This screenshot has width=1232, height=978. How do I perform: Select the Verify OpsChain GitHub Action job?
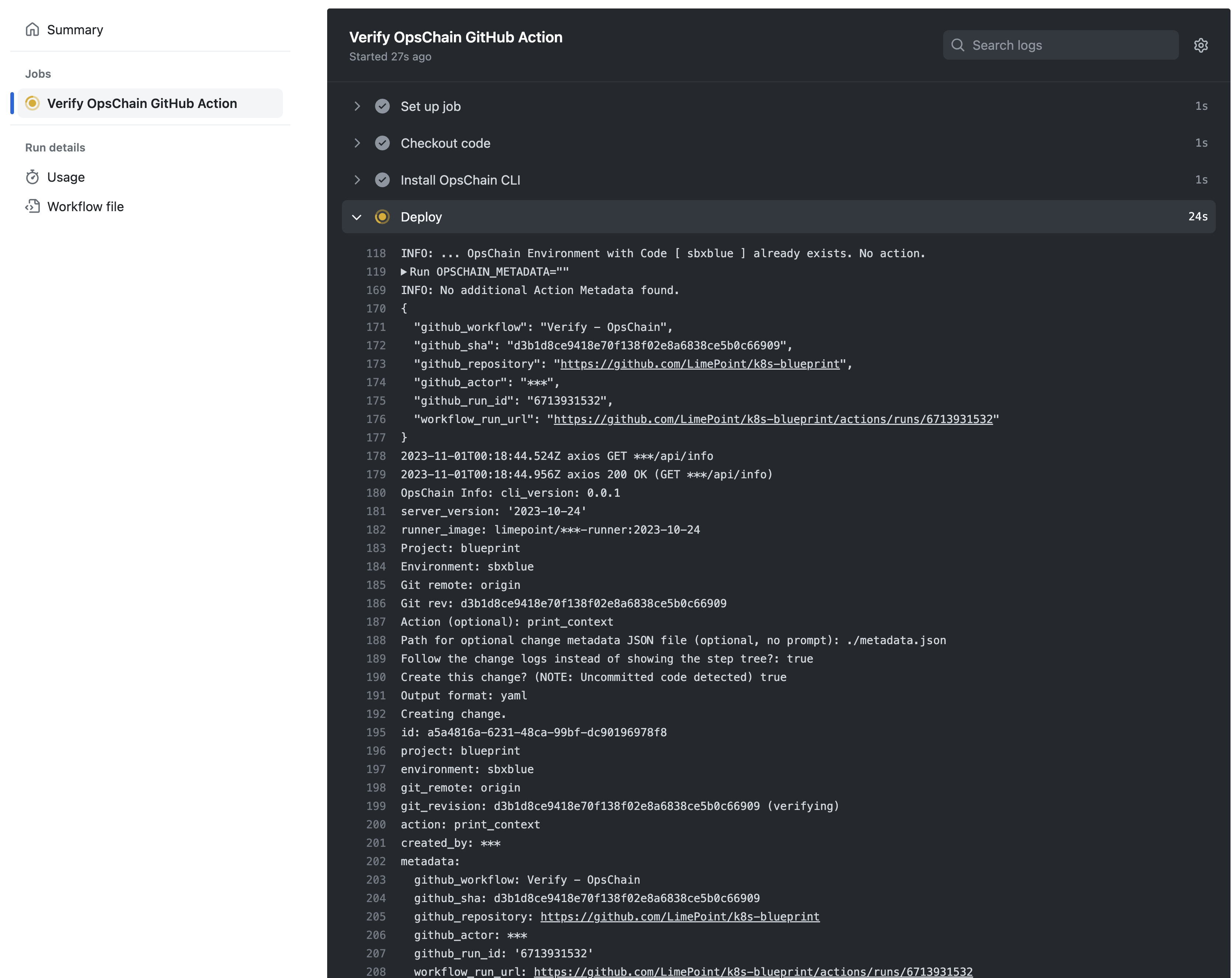pos(150,104)
